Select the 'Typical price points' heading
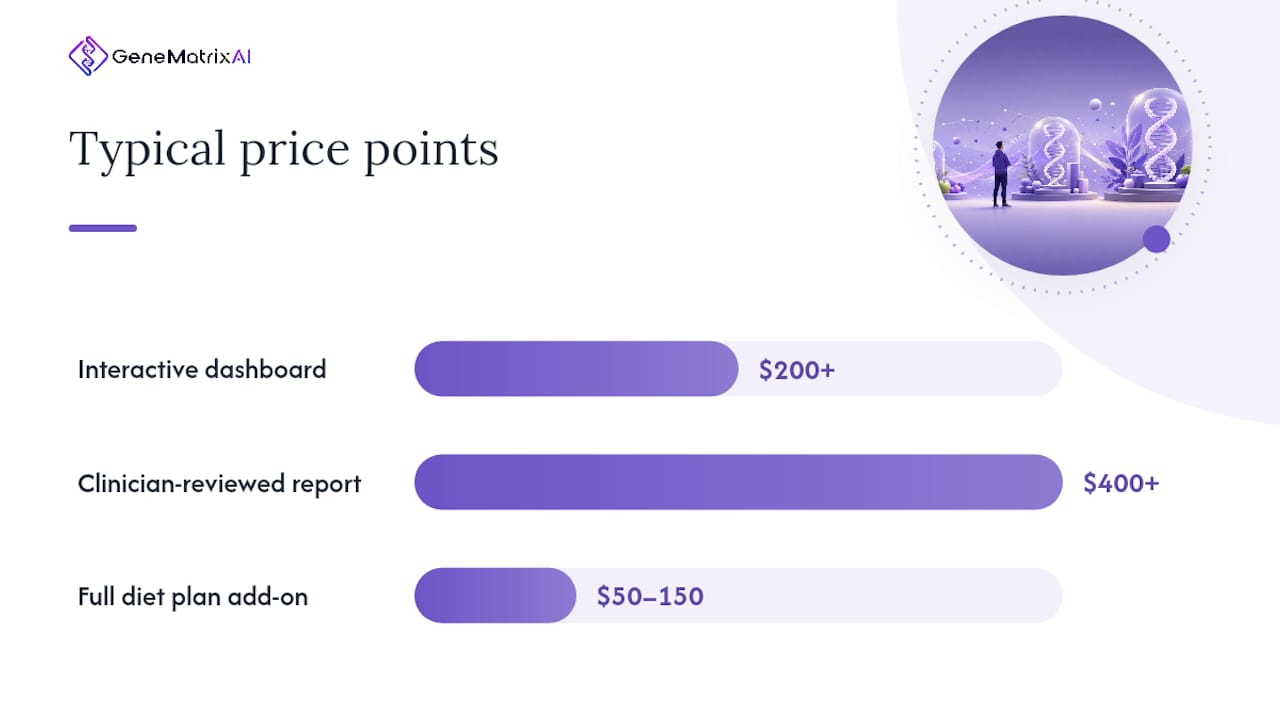 (x=284, y=151)
